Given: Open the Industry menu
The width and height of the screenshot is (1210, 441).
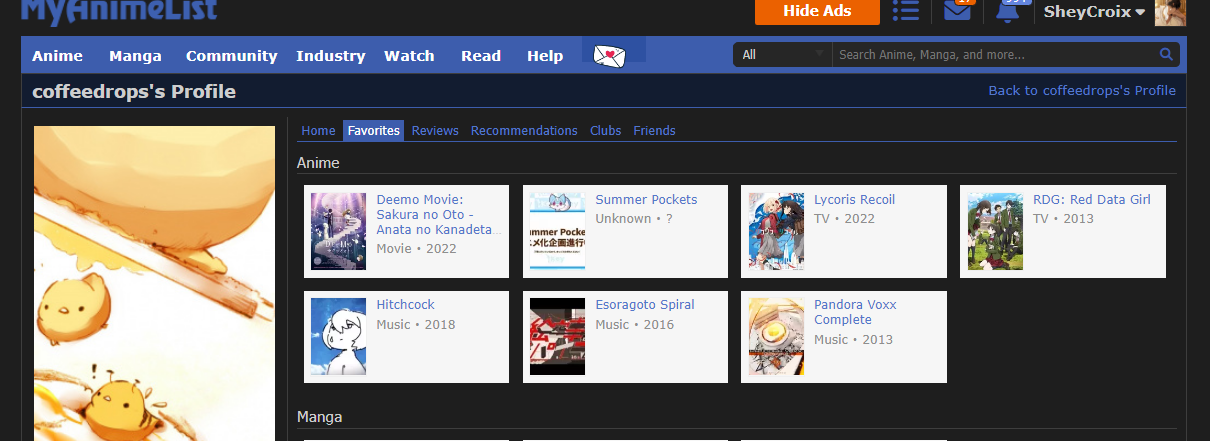Looking at the screenshot, I should [330, 56].
